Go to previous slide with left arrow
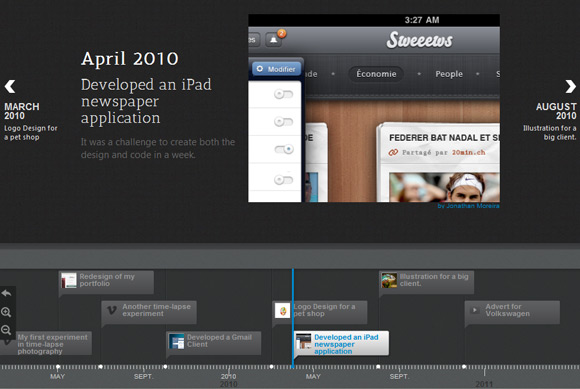The image size is (580, 389). [10, 87]
